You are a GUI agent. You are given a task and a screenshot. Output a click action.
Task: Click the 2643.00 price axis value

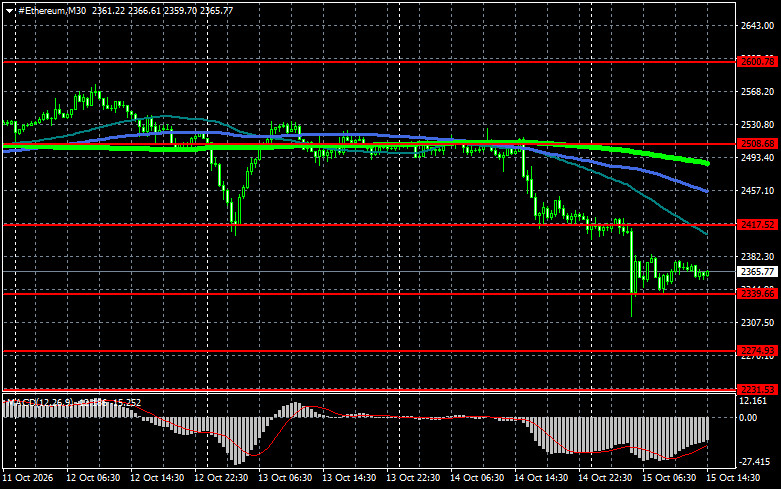click(757, 26)
